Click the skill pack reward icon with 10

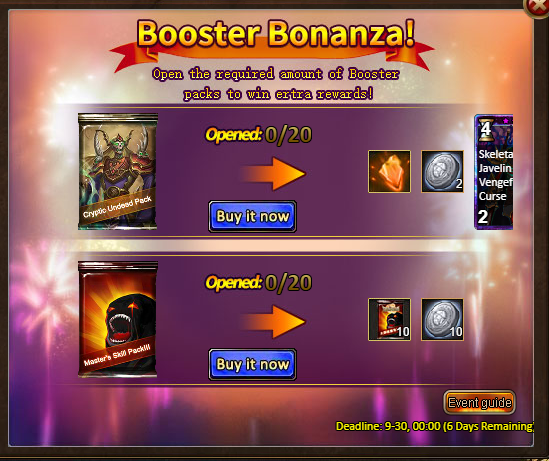point(389,320)
